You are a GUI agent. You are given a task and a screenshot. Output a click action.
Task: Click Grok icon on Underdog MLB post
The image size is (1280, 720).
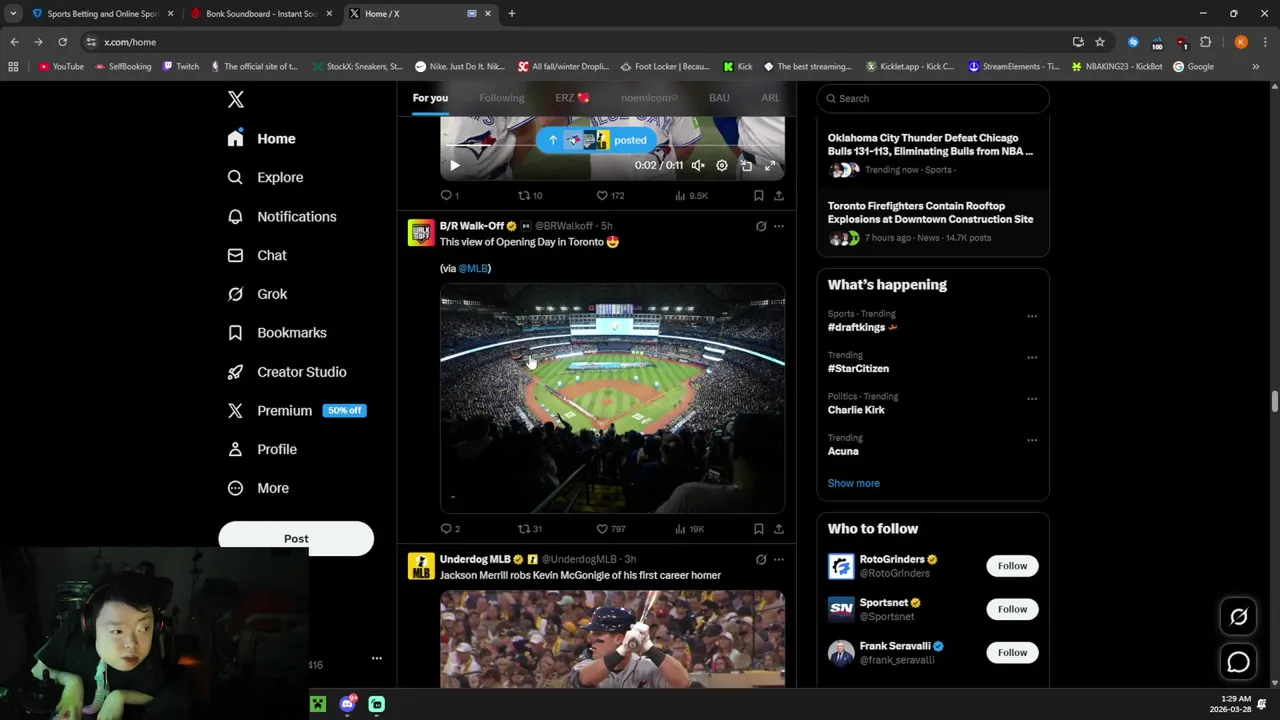point(761,559)
